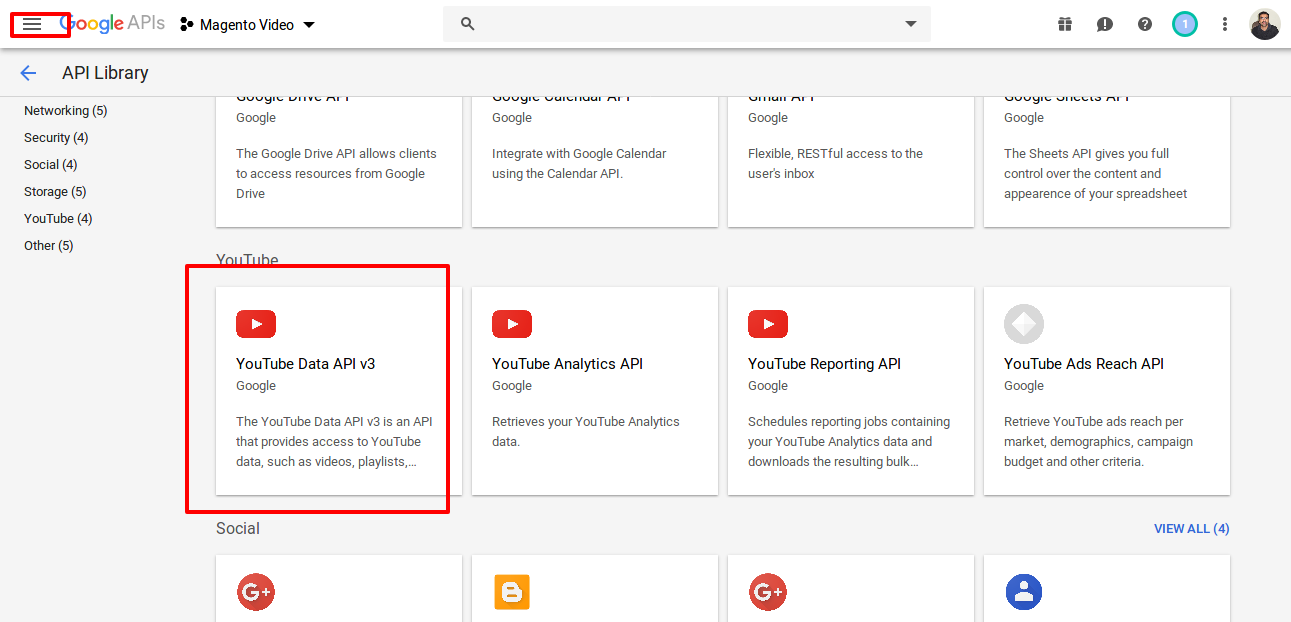Go back using the API Library arrow

coord(28,73)
